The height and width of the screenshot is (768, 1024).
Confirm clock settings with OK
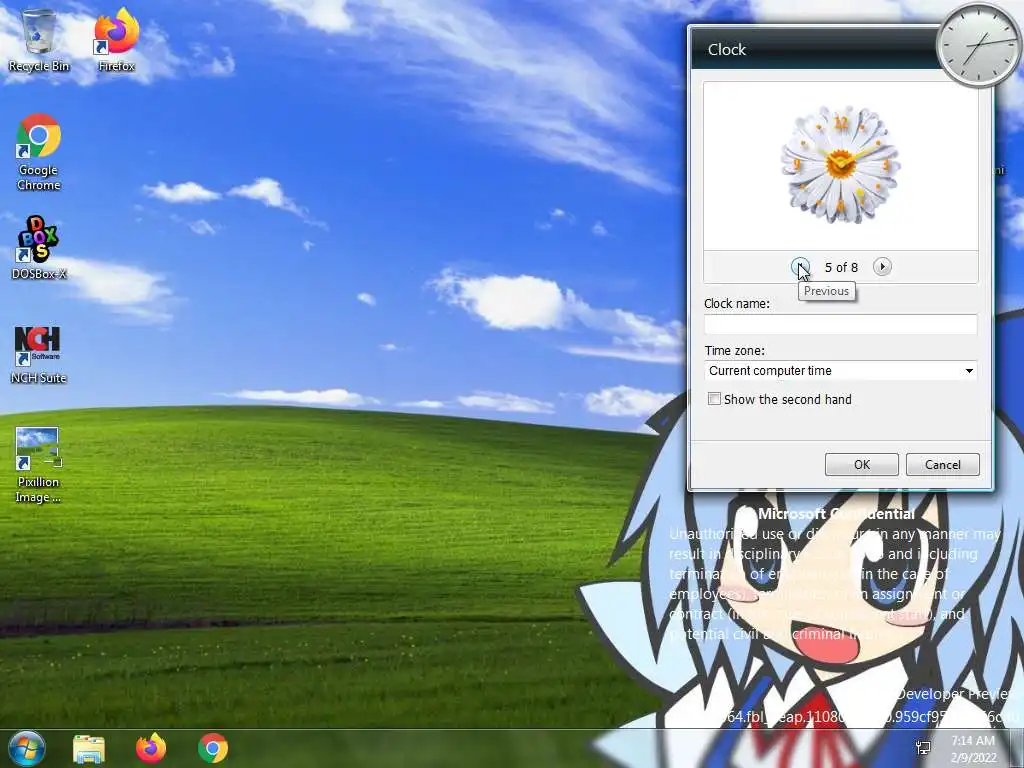tap(861, 464)
